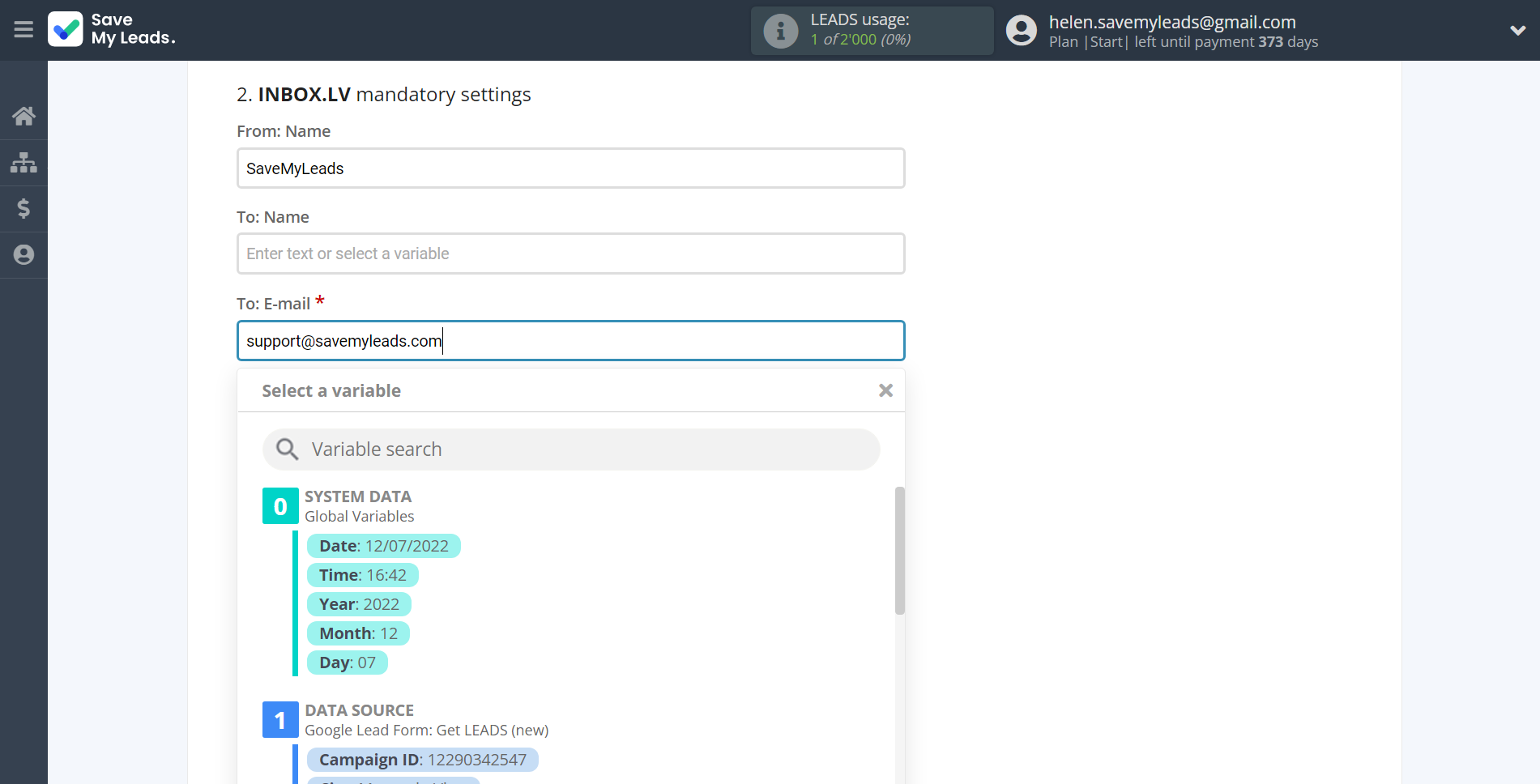Insert the Date: 12/07/2022 variable
1540x784 pixels.
coord(383,546)
